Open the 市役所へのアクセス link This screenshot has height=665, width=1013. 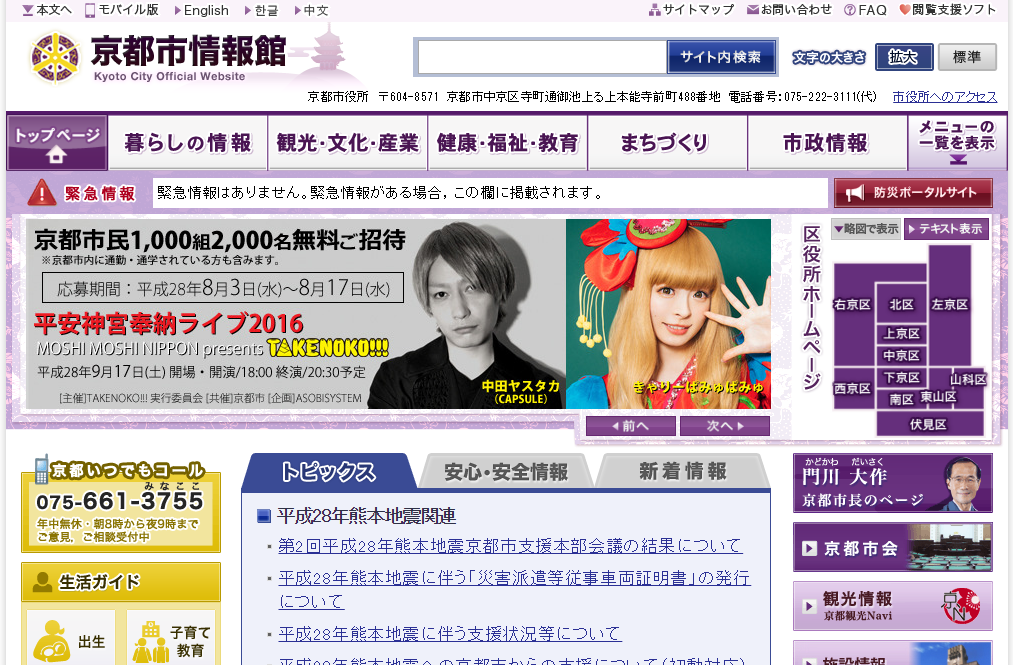[x=945, y=97]
